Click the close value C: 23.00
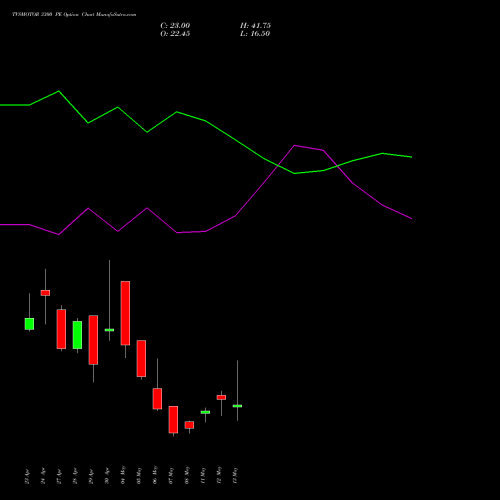This screenshot has width=500, height=500. point(175,26)
